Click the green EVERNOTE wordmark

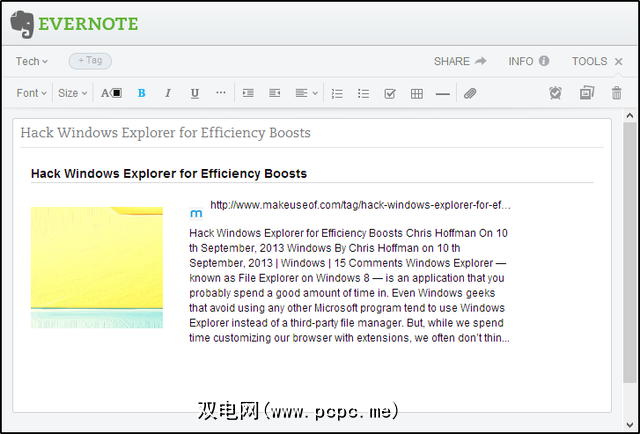(x=88, y=24)
